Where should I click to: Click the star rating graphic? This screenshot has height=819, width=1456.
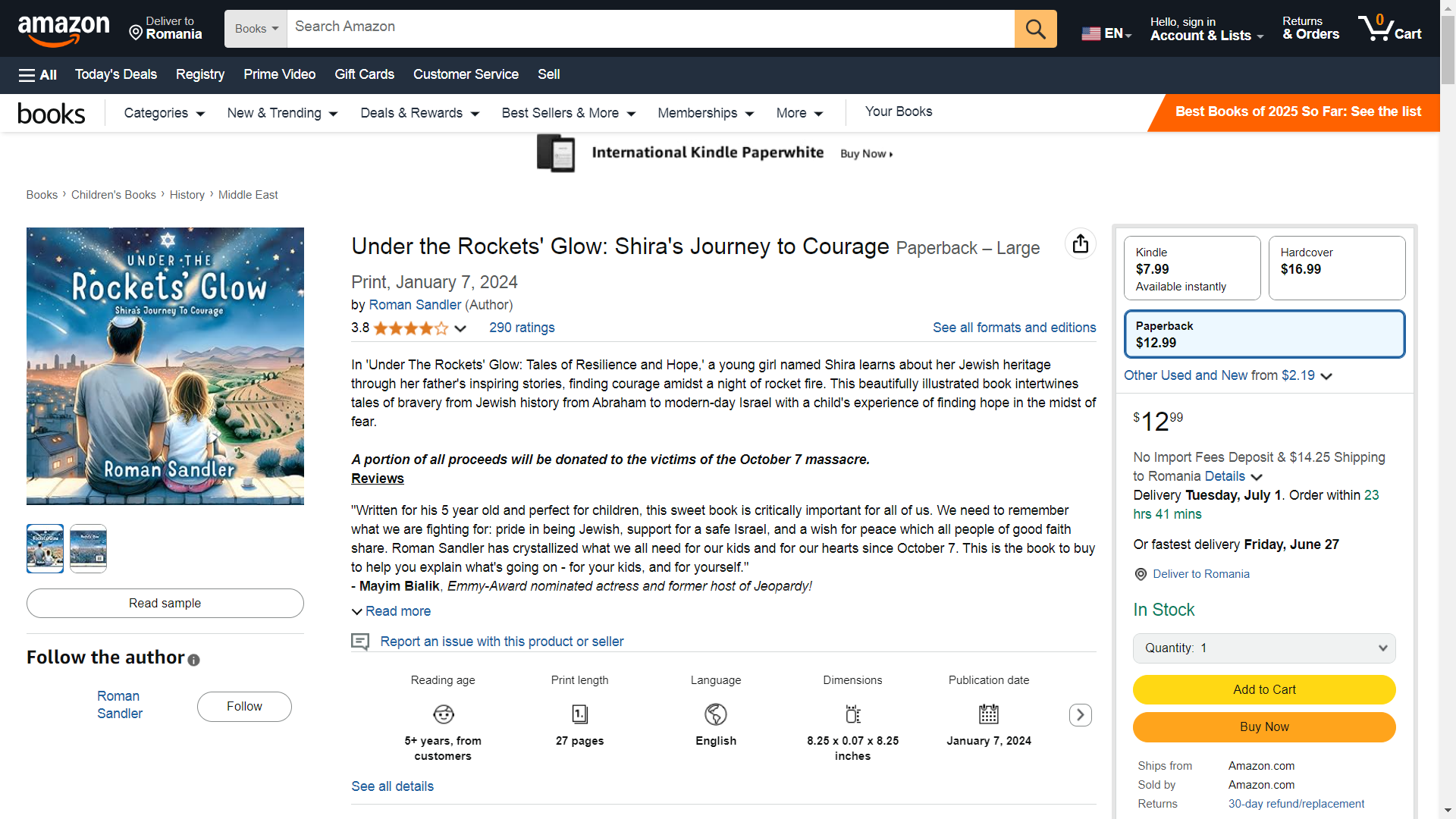coord(410,328)
